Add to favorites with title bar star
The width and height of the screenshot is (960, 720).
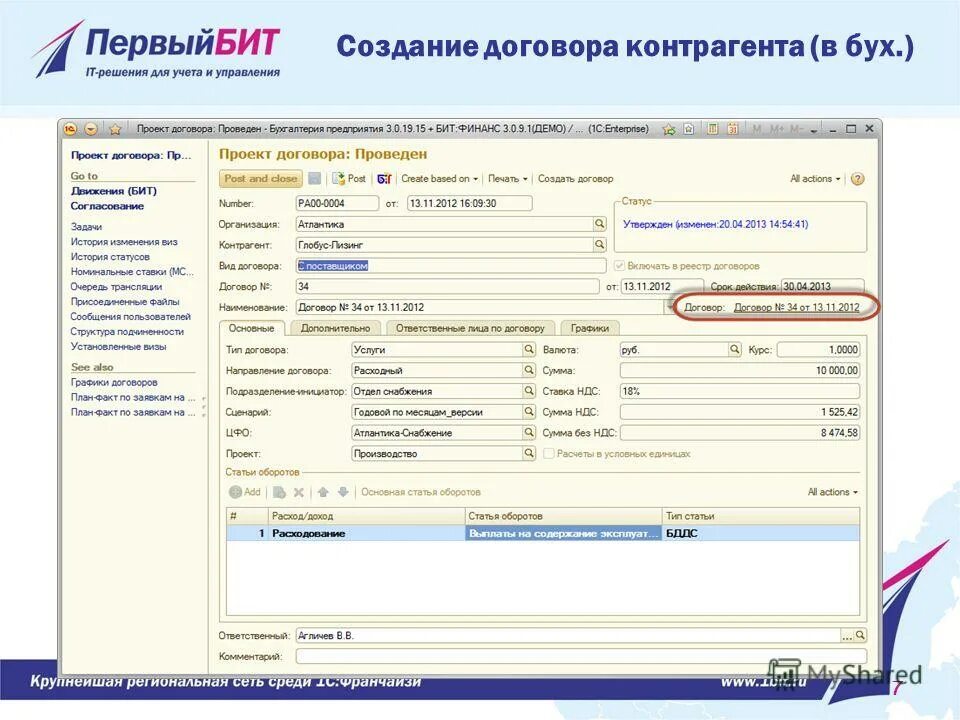[115, 129]
